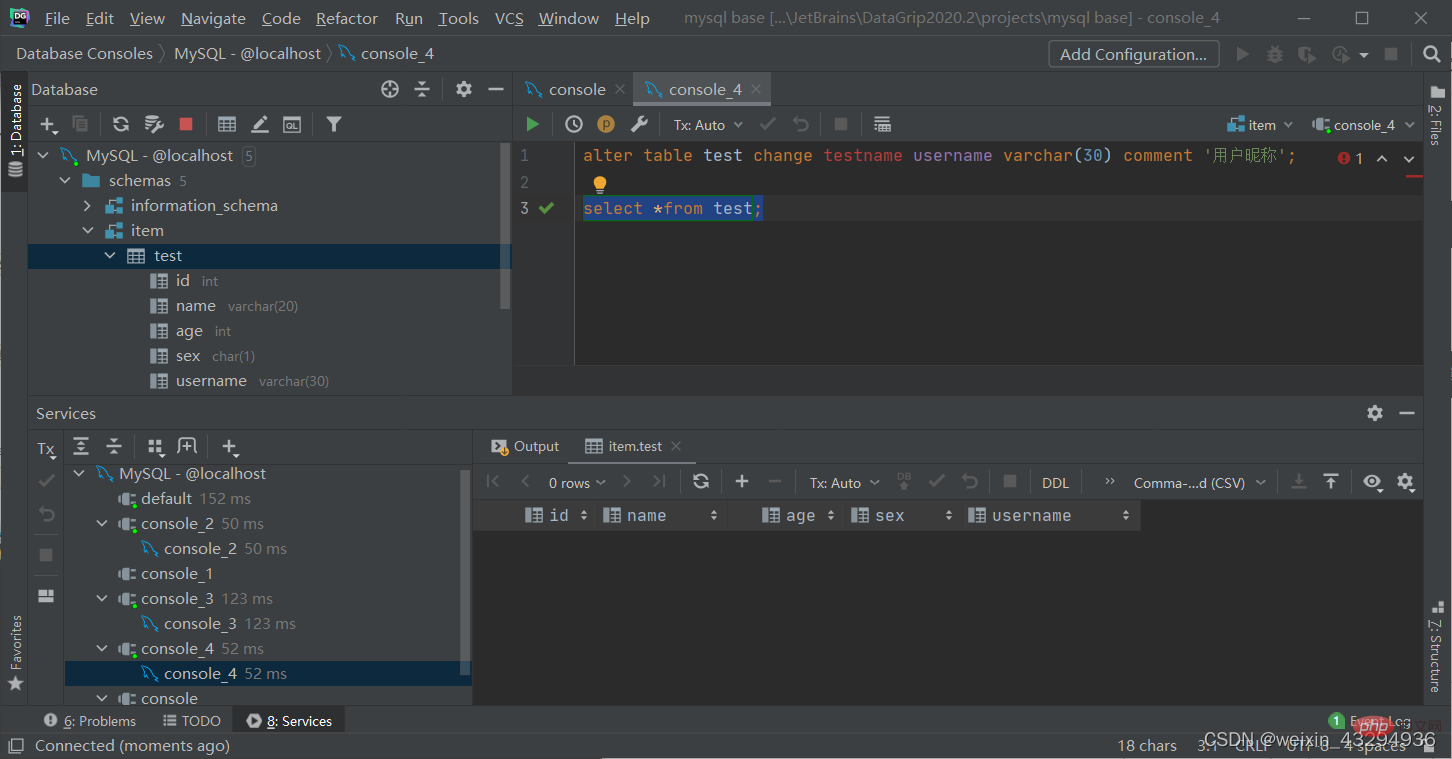Collapse all in Database panel header
The height and width of the screenshot is (759, 1452).
pos(422,89)
